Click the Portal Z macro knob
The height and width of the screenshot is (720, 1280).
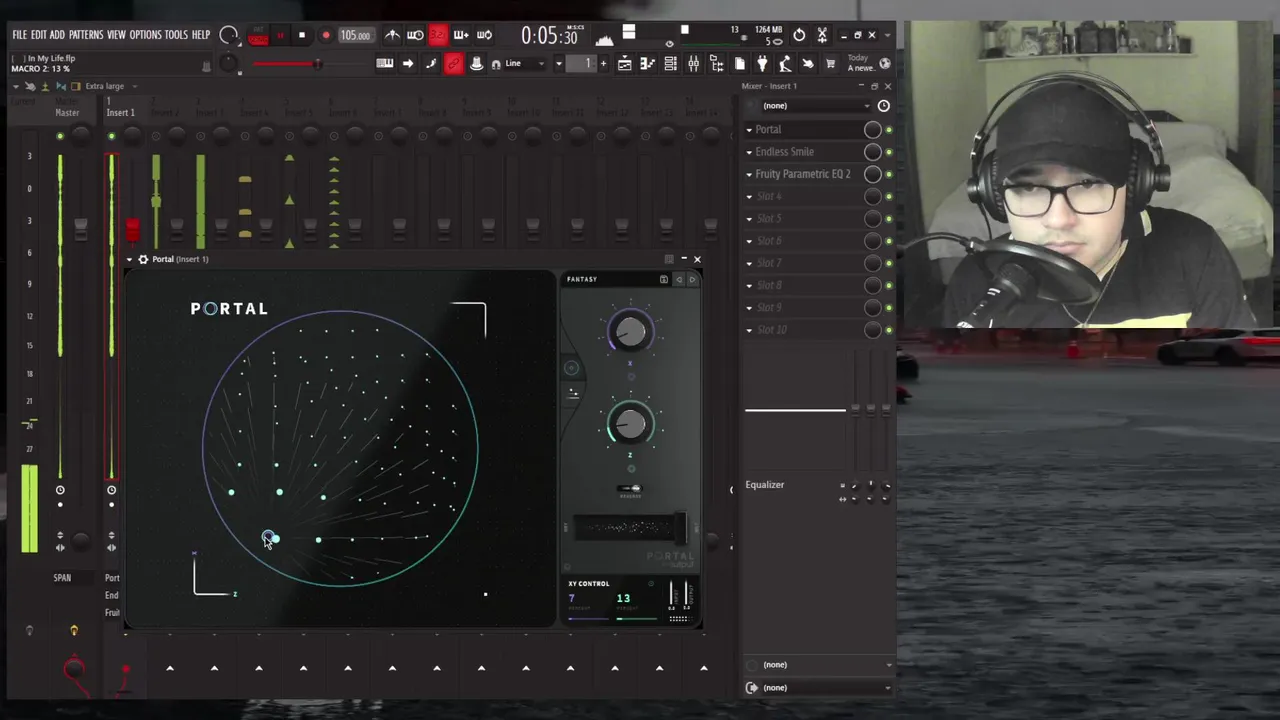(630, 424)
